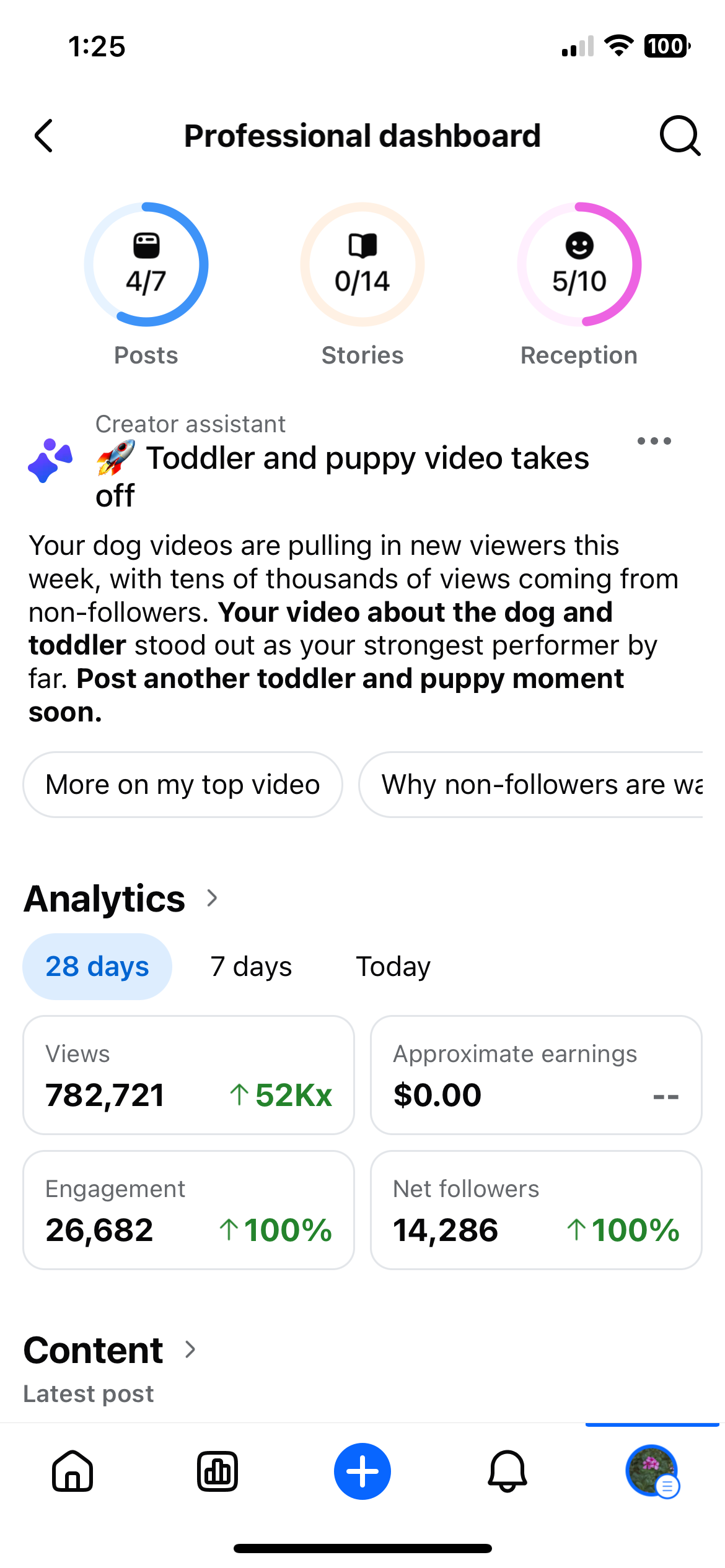
Task: Open the Creator assistant sparkle icon
Action: click(x=50, y=461)
